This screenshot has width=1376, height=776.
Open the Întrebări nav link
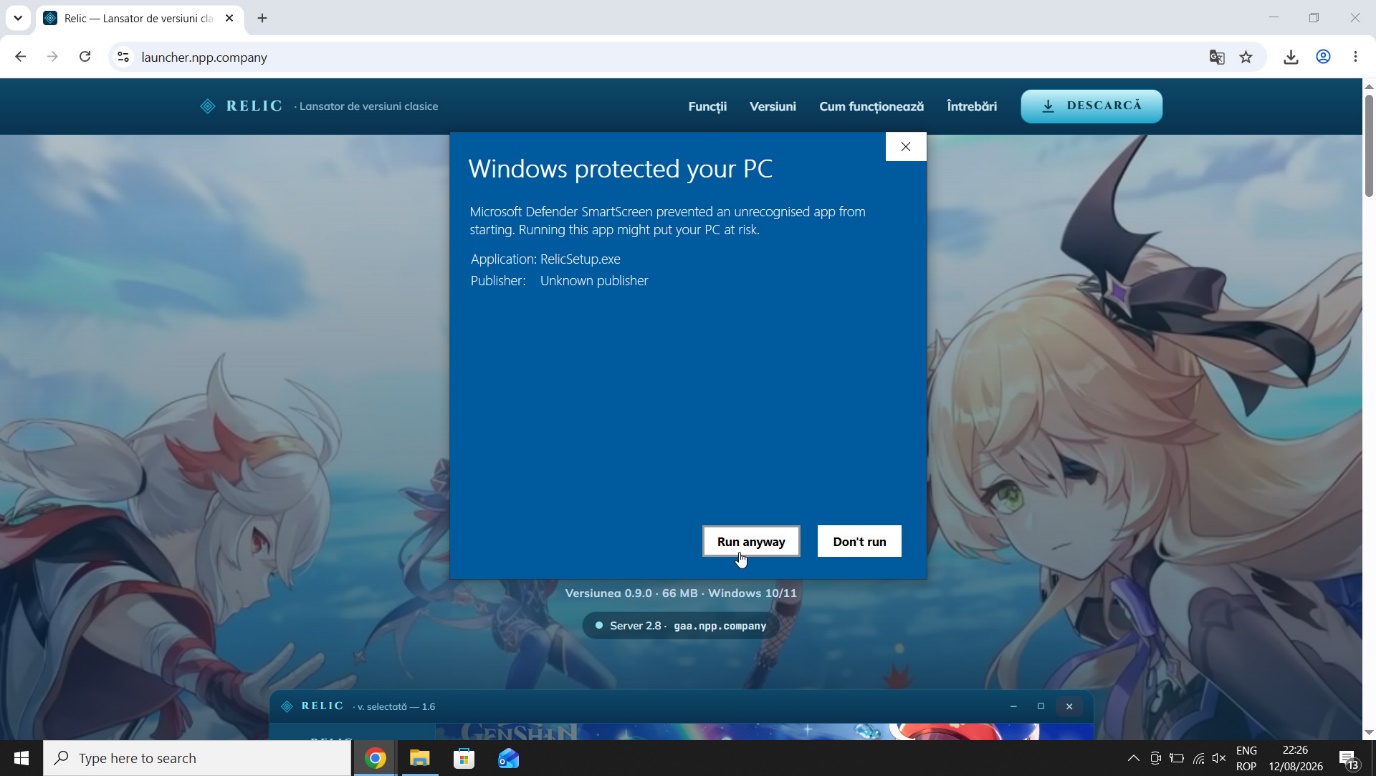click(972, 106)
